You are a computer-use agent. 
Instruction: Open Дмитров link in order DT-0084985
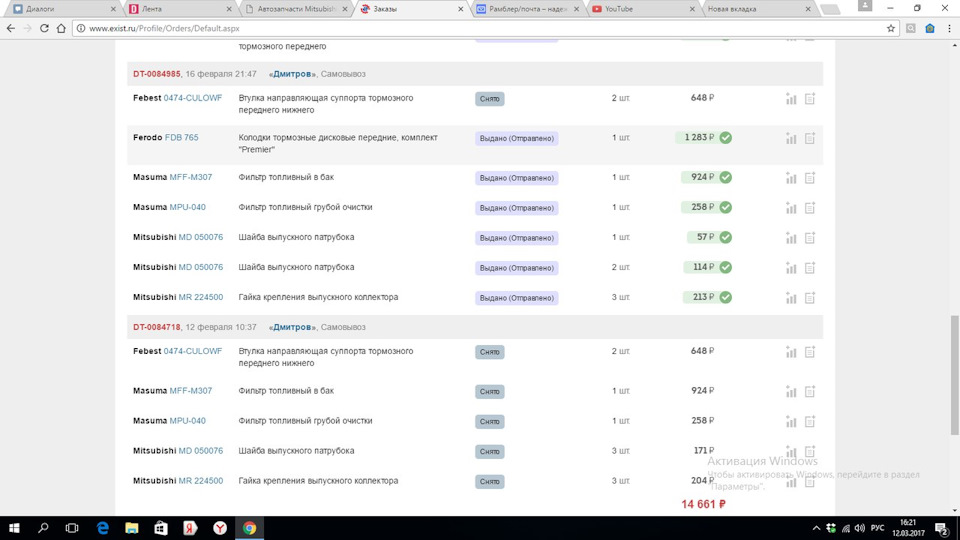pyautogui.click(x=292, y=73)
